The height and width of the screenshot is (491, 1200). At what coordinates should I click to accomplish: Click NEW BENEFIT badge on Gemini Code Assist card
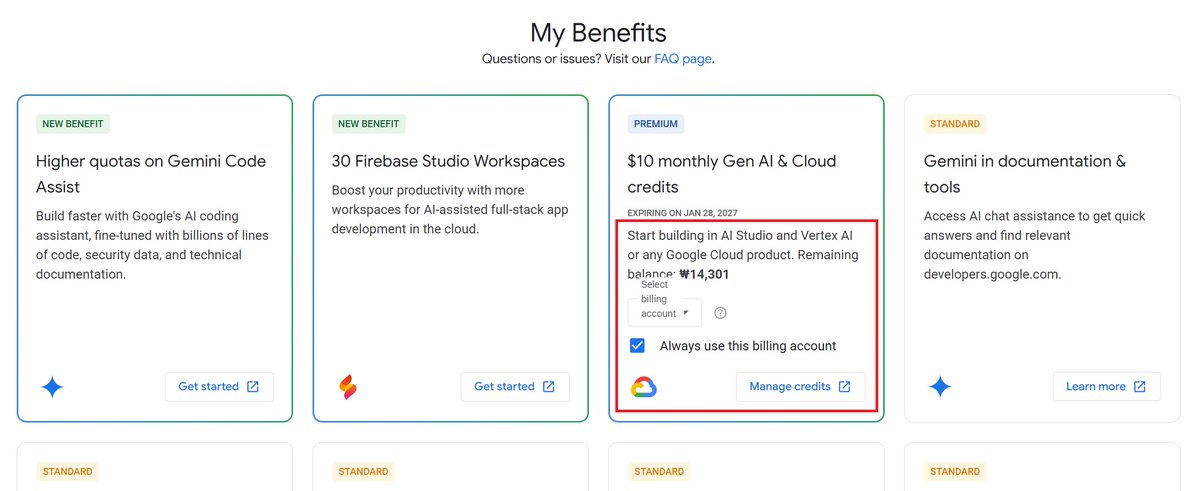coord(72,124)
